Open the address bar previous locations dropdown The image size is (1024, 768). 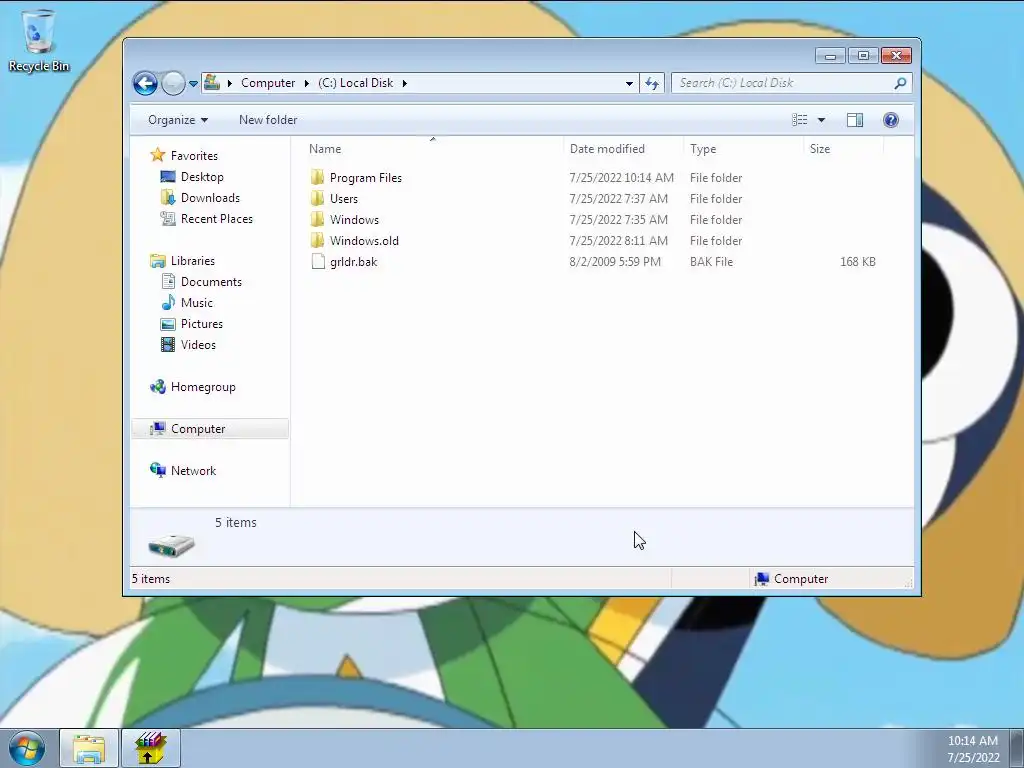click(x=629, y=83)
